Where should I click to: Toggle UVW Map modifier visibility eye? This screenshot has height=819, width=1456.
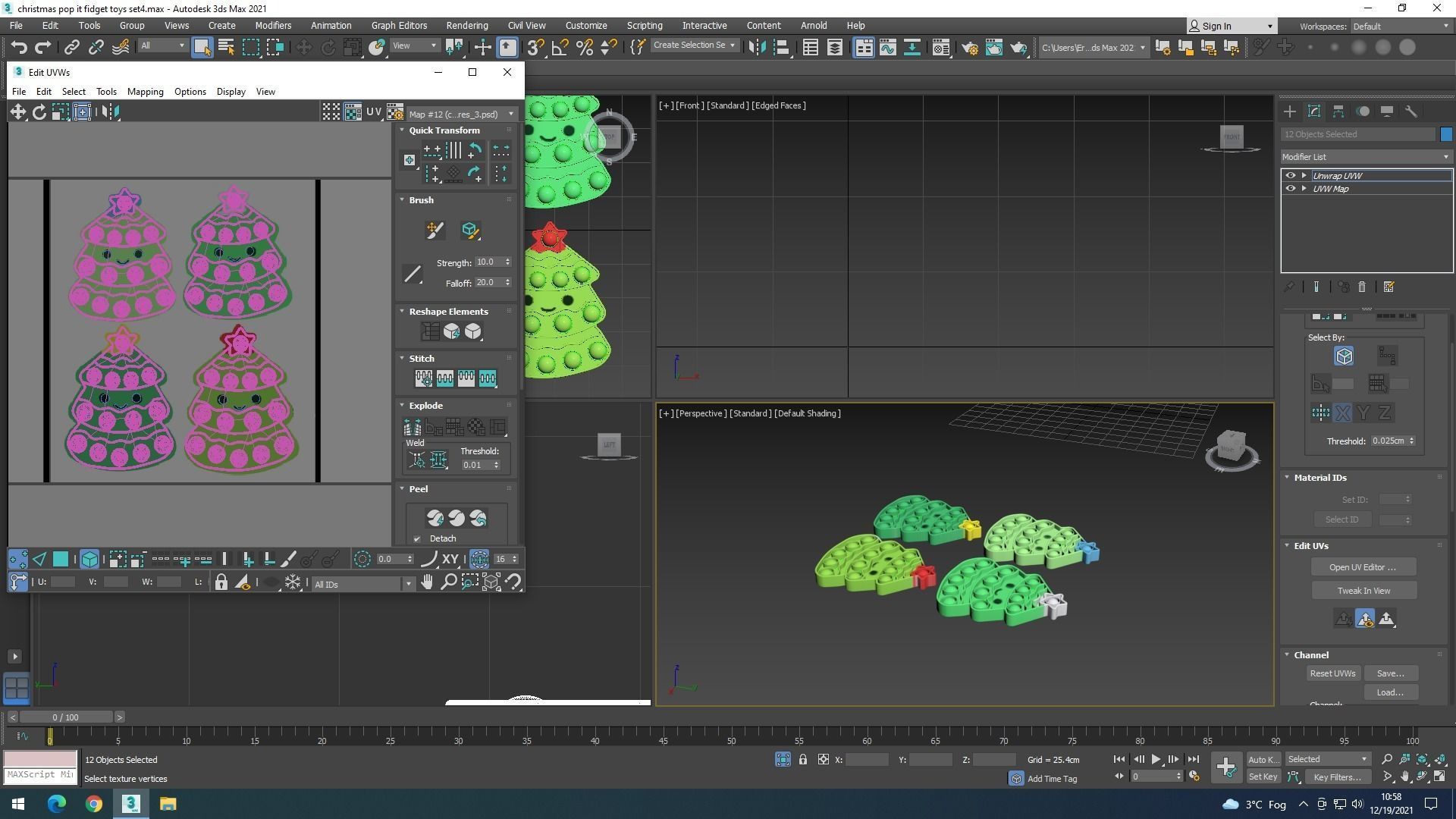[1290, 188]
